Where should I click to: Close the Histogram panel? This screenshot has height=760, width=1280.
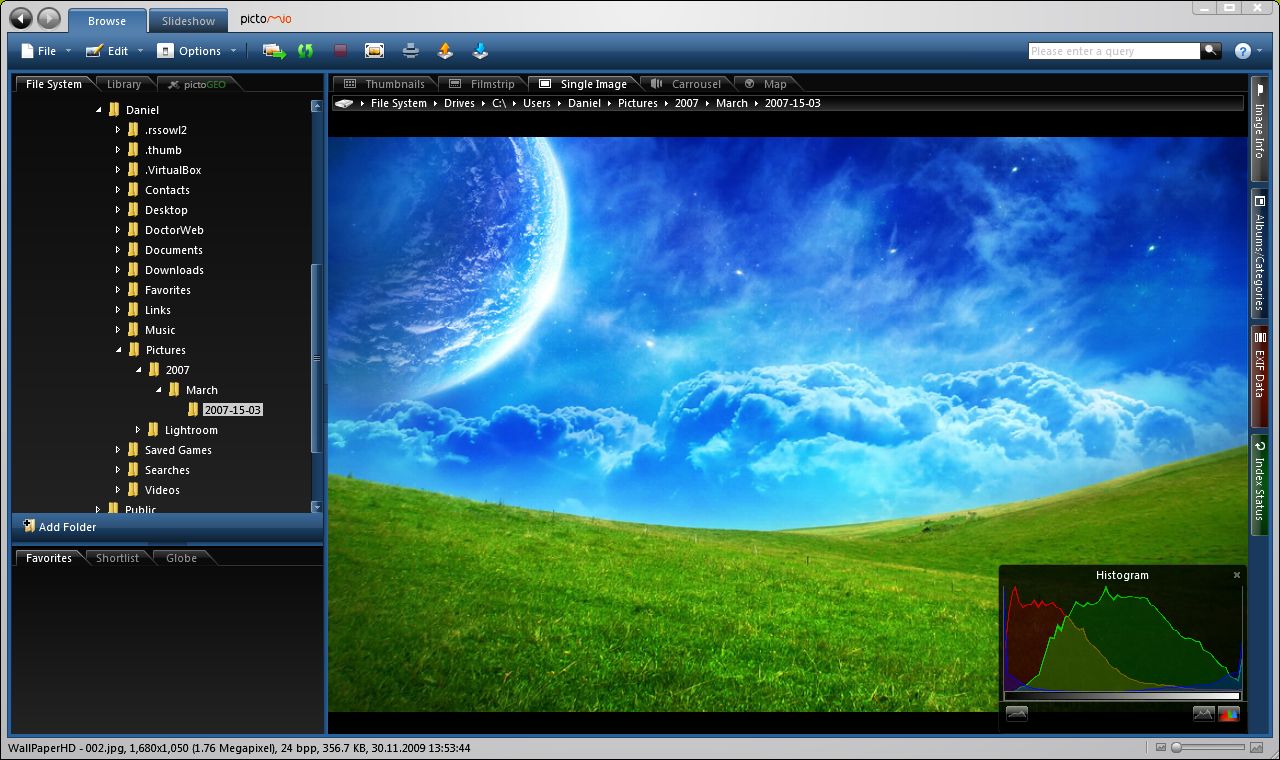(1237, 575)
